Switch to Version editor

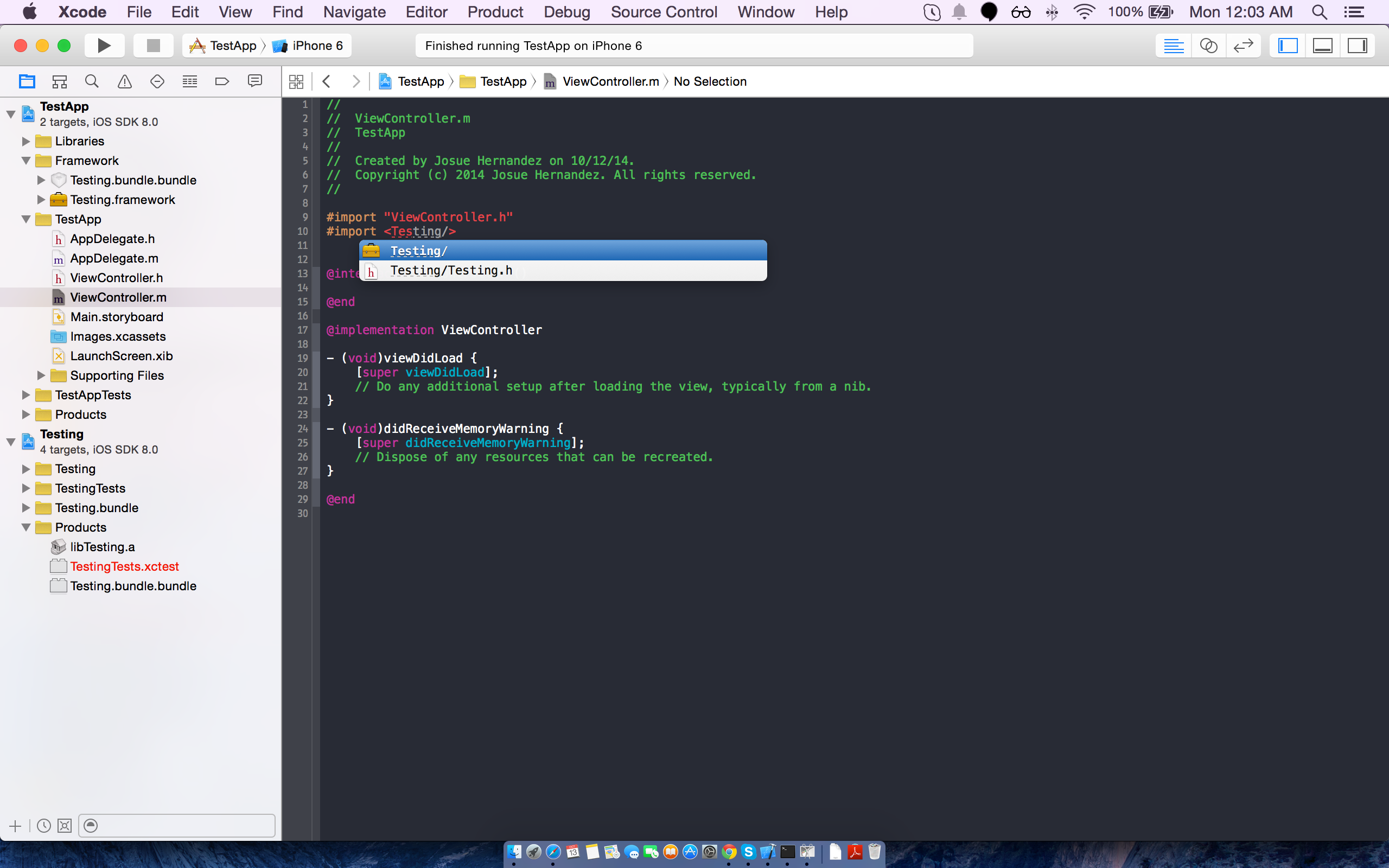1243,46
